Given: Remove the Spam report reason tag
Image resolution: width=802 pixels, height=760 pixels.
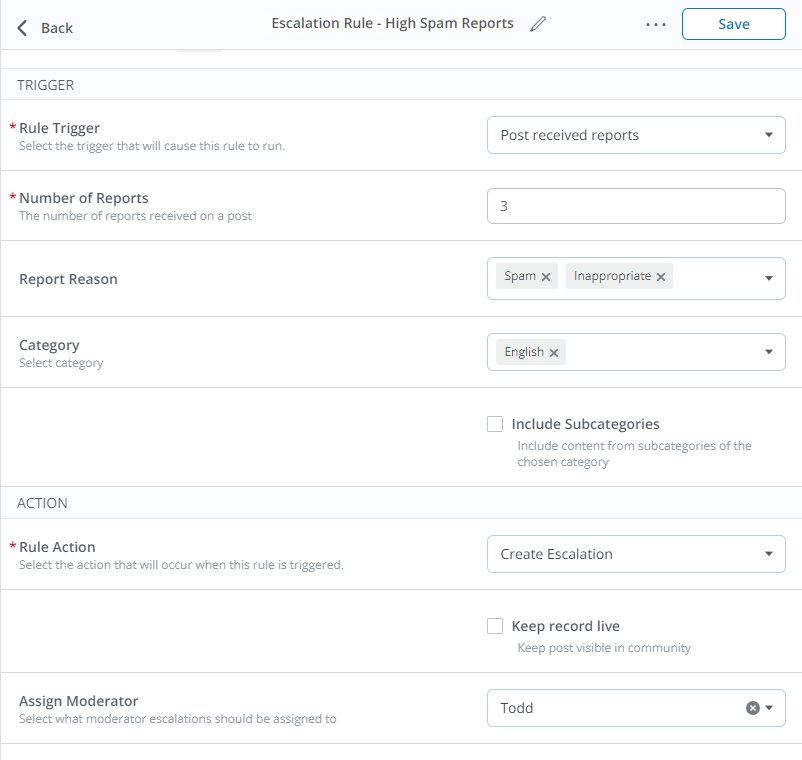Looking at the screenshot, I should pyautogui.click(x=545, y=276).
